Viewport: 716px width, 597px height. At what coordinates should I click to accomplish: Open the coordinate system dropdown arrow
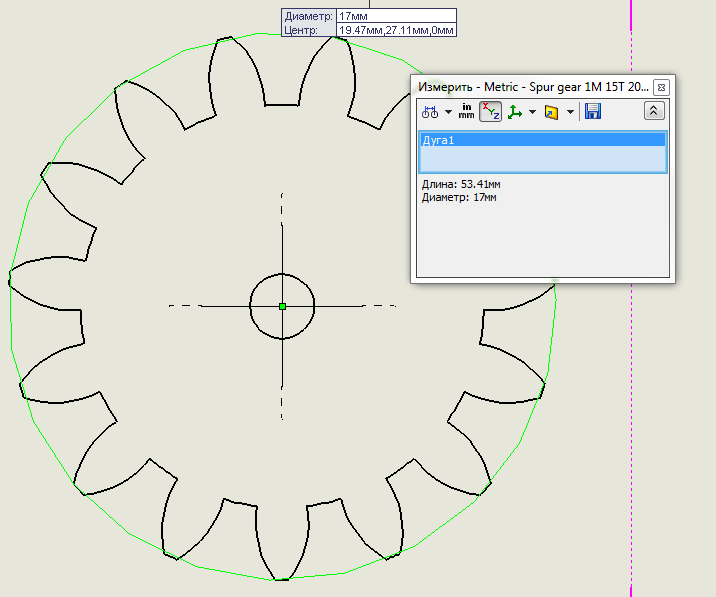(x=532, y=112)
